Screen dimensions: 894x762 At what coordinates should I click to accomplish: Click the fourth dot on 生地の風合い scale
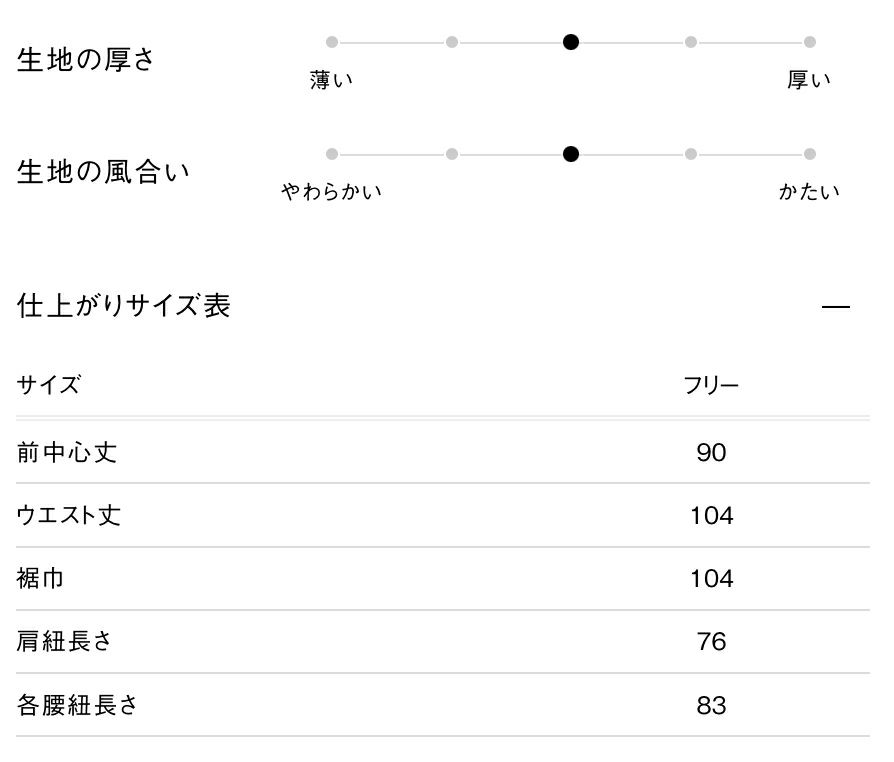tap(691, 154)
